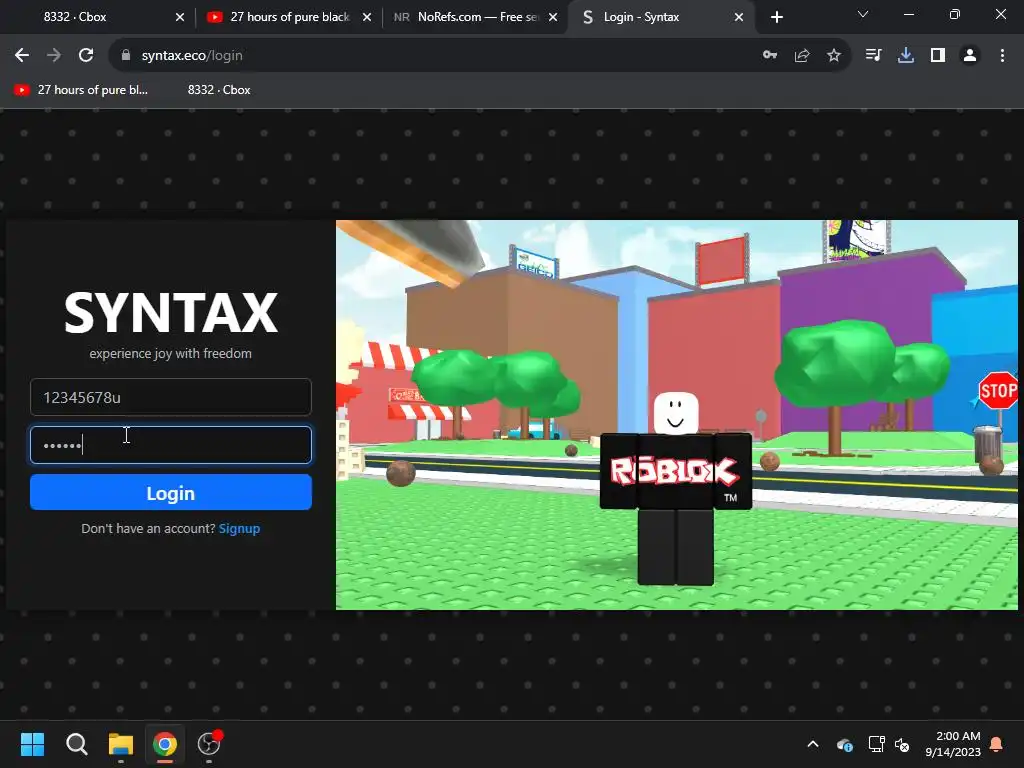This screenshot has height=768, width=1024.
Task: Click the blue Login button
Action: point(170,492)
